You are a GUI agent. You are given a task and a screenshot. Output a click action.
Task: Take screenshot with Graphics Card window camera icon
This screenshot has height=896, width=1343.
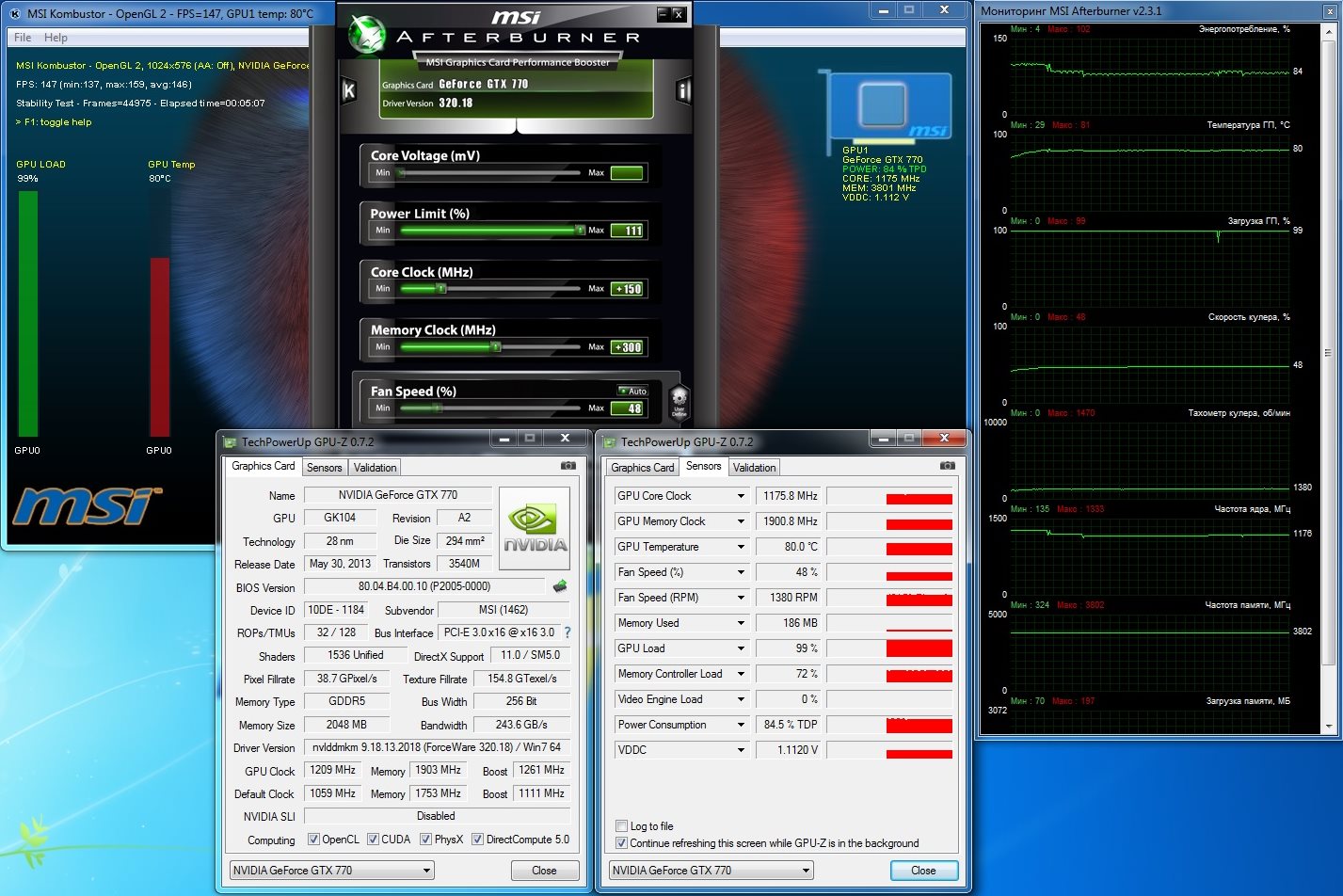click(x=568, y=466)
